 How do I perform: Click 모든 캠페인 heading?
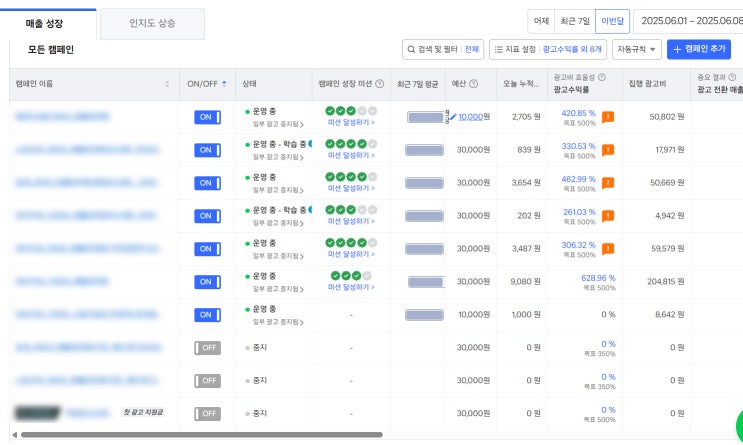(51, 50)
